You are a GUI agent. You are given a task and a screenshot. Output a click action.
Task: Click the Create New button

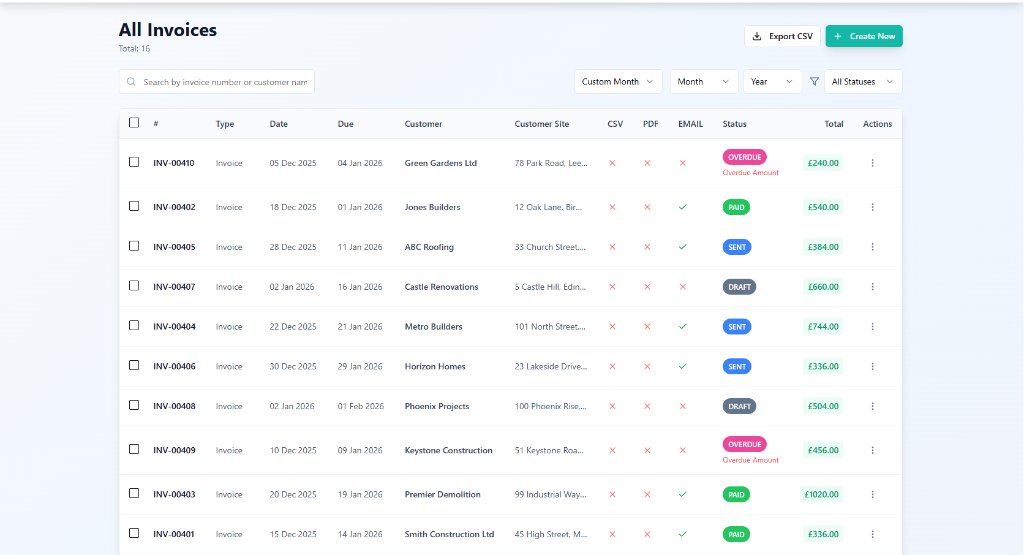(x=864, y=36)
